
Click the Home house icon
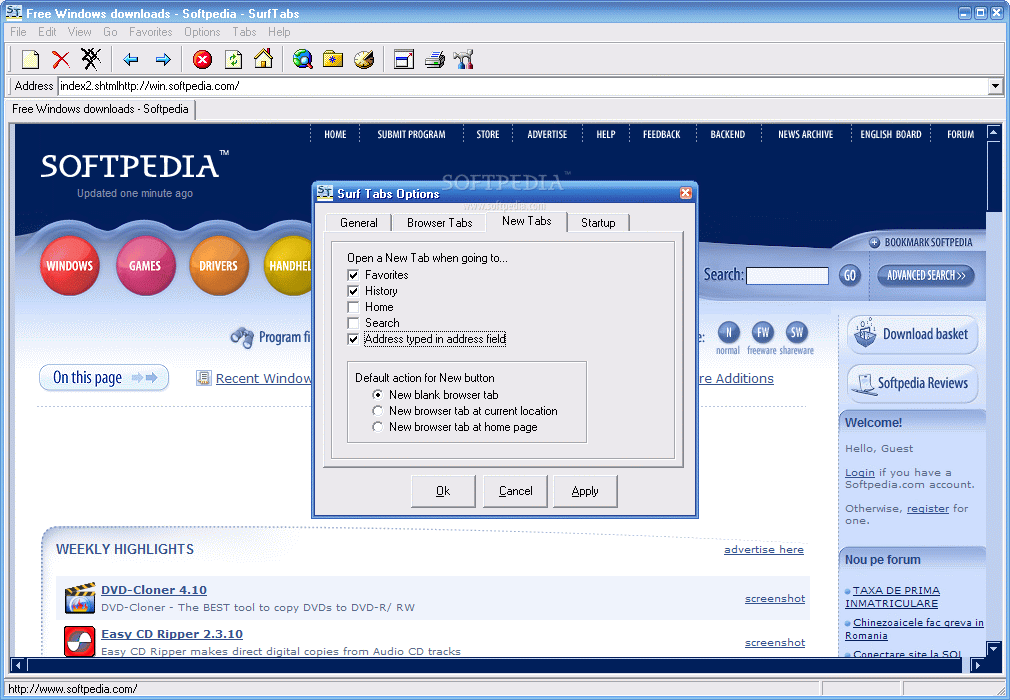[263, 59]
